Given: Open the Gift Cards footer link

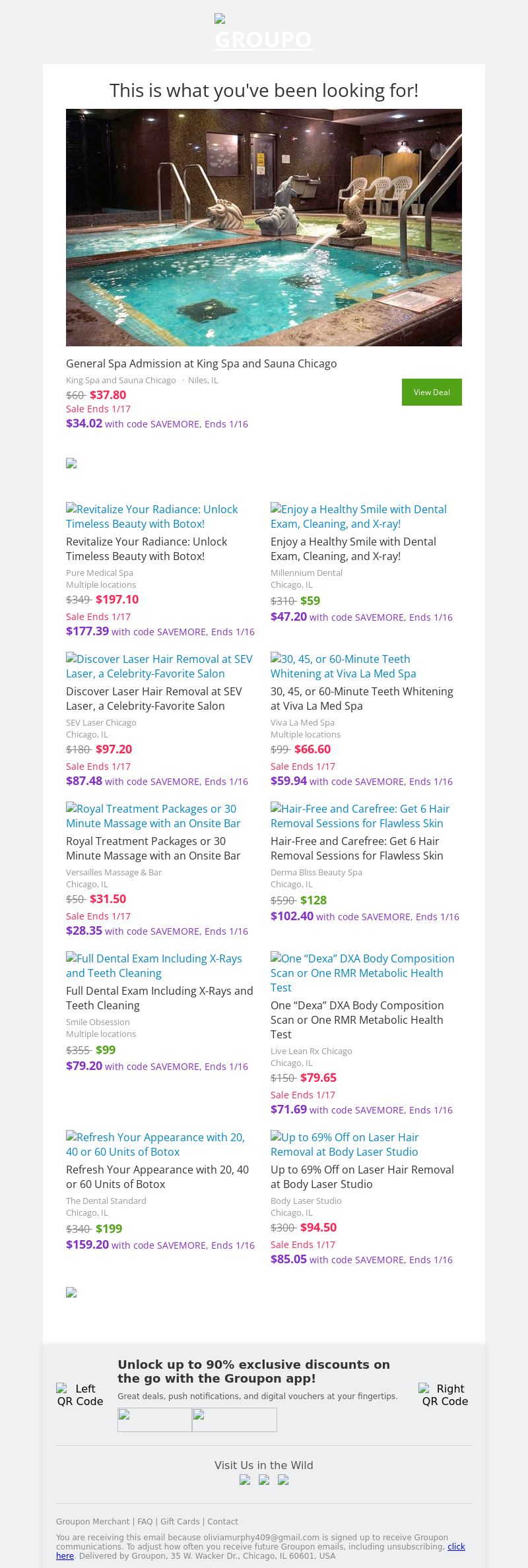Looking at the screenshot, I should [180, 1521].
